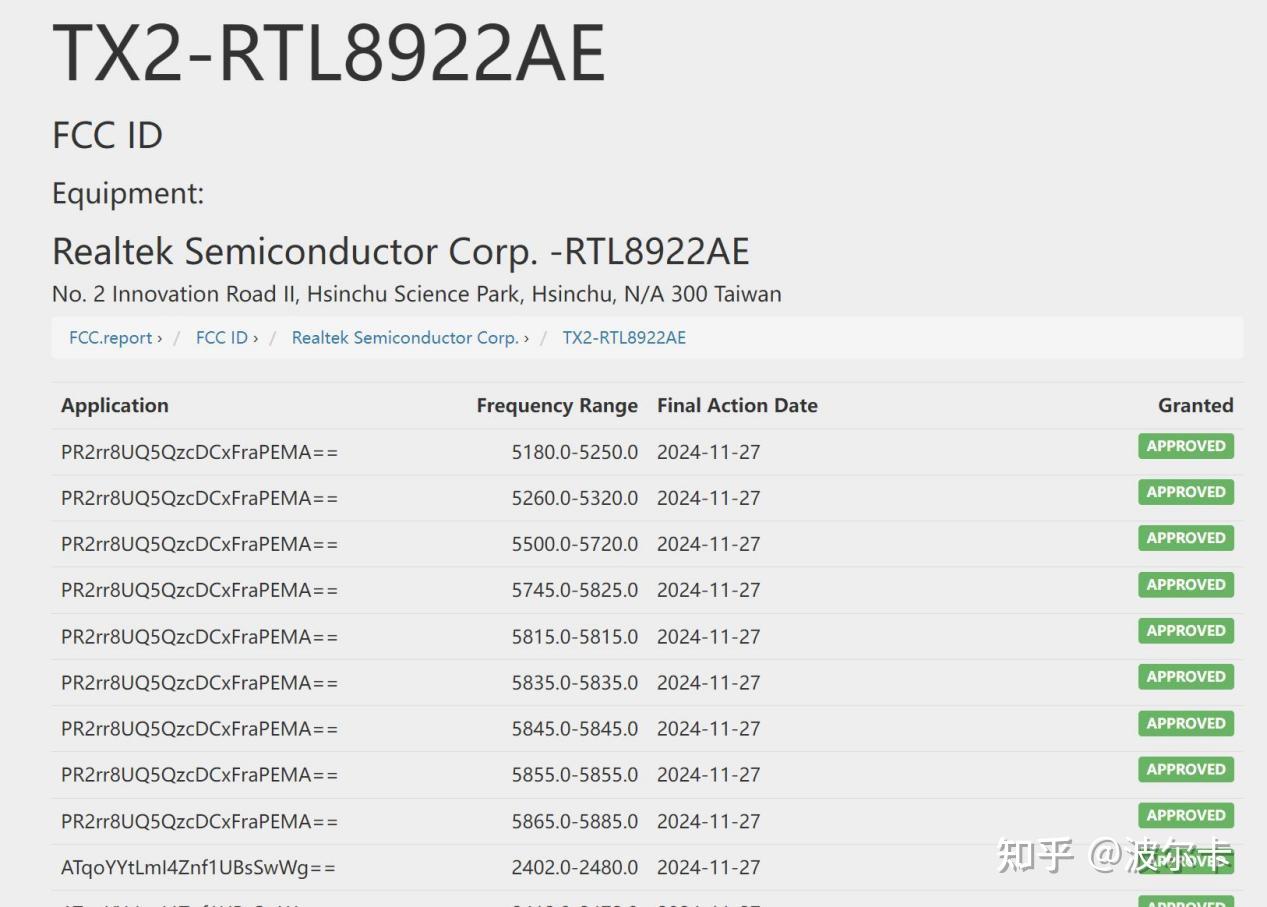
Task: Click the APPROVED badge for range 5865.0-5885.0
Action: (x=1185, y=815)
